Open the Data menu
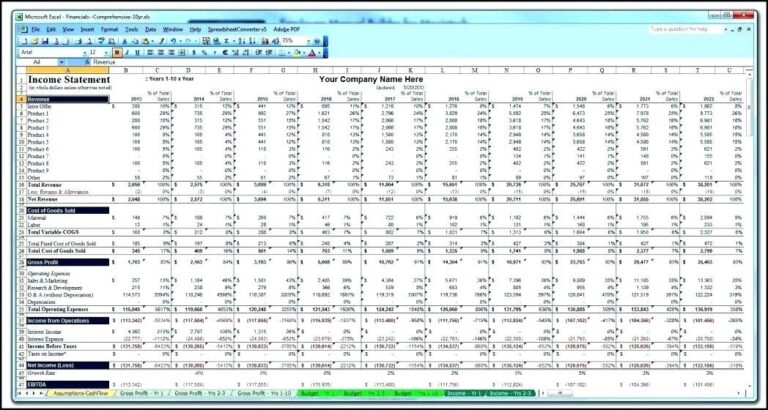This screenshot has width=768, height=410. coord(150,29)
